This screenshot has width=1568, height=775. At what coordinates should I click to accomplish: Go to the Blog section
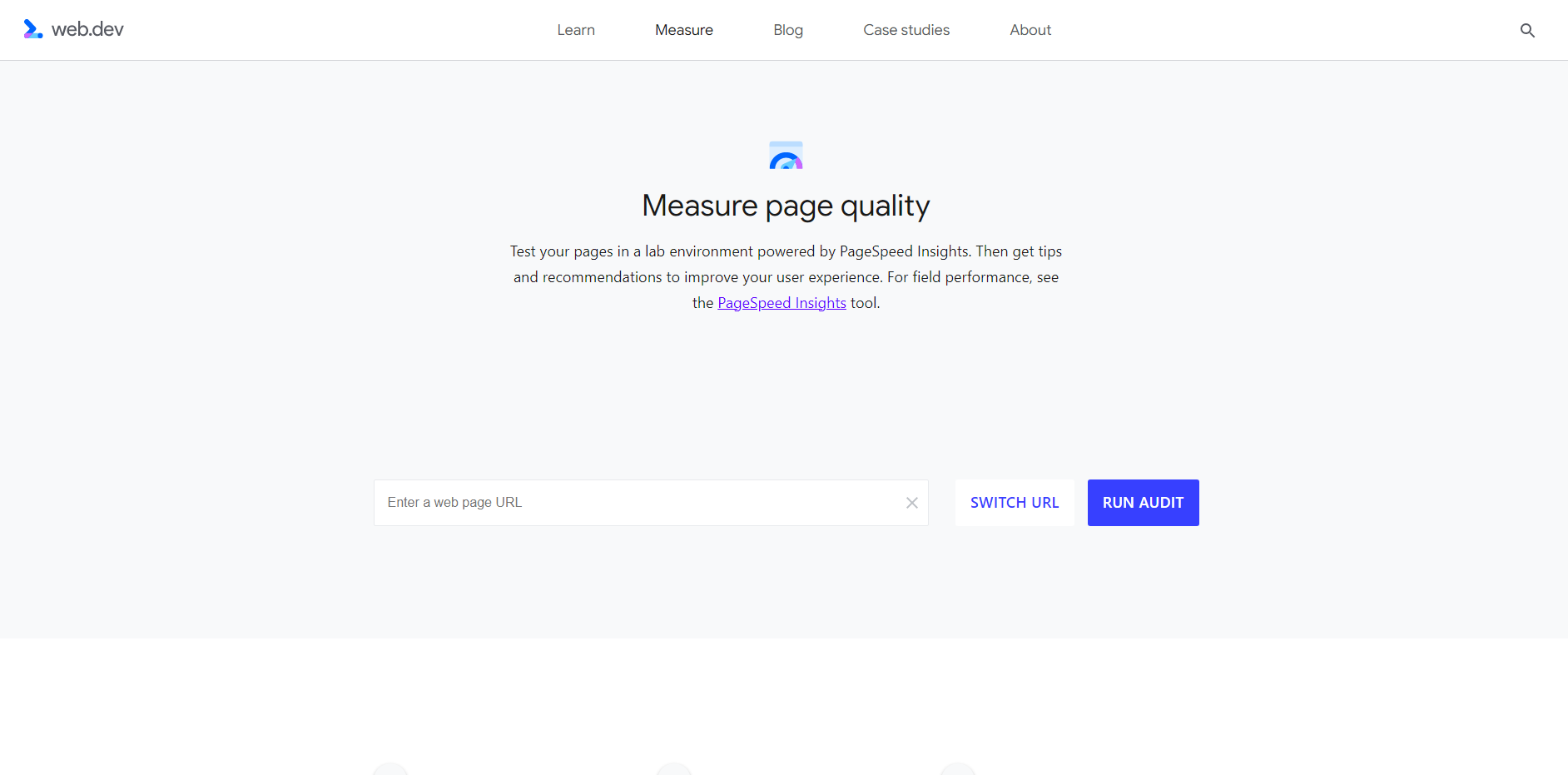(788, 30)
